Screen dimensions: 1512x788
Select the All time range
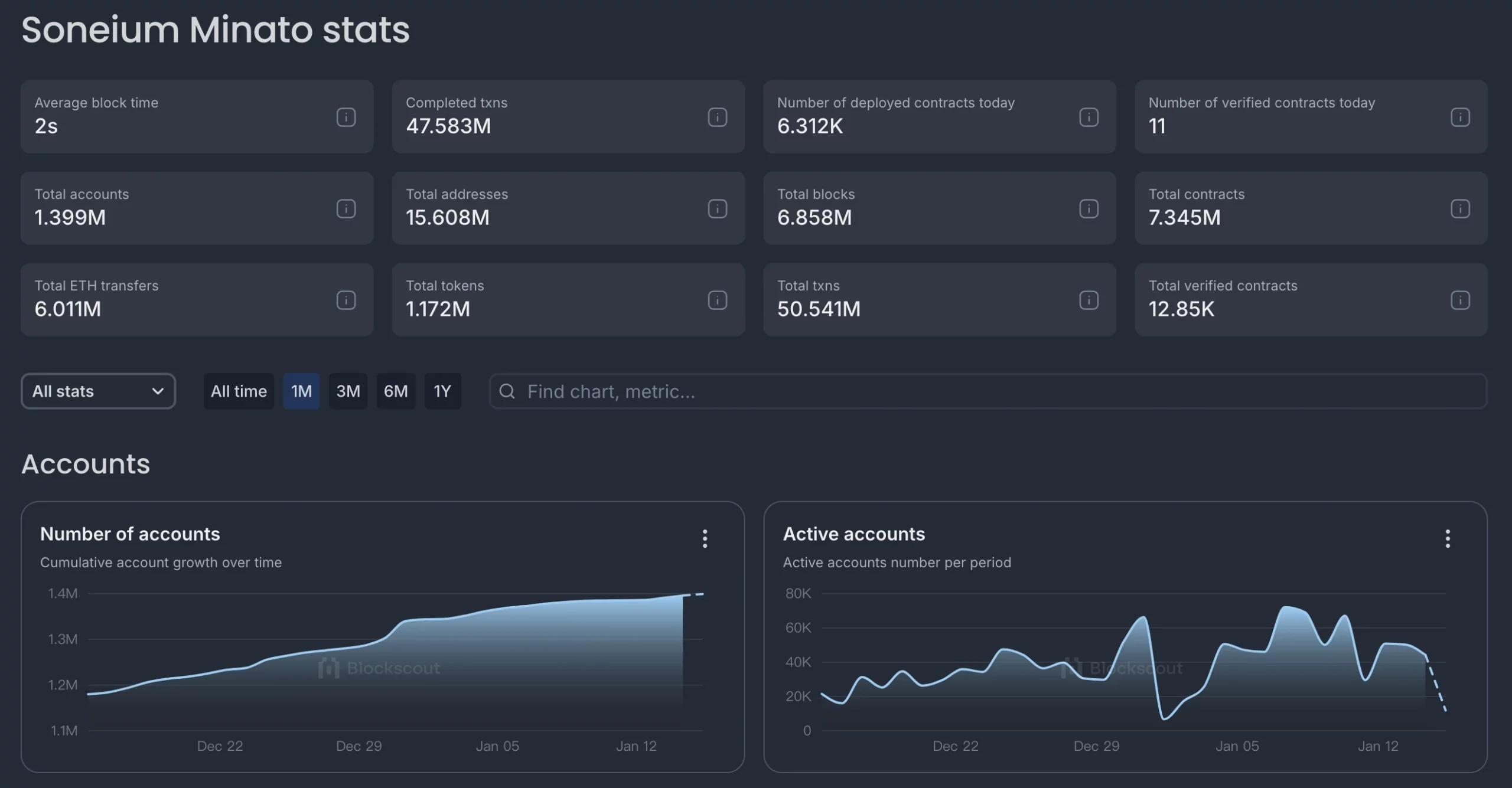(239, 391)
